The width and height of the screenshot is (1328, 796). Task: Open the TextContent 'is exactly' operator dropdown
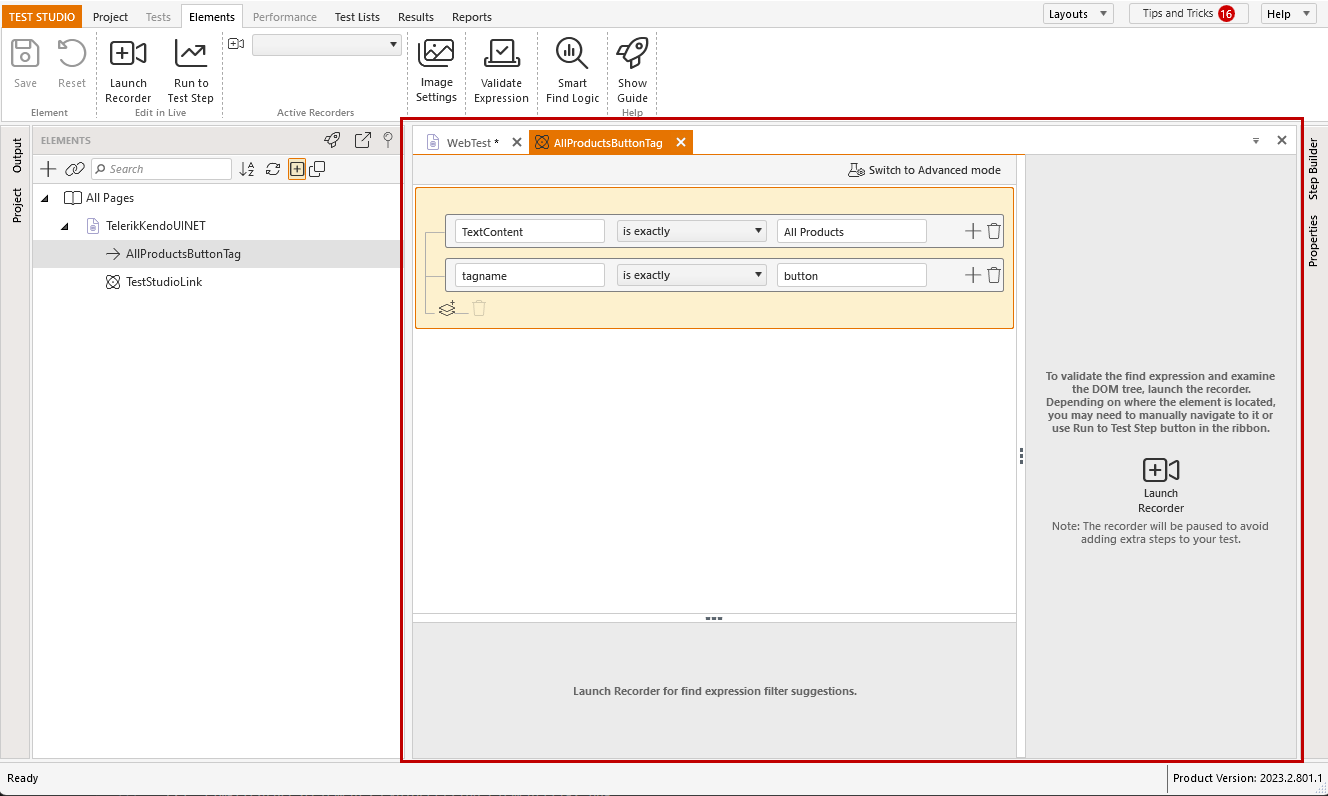point(692,231)
